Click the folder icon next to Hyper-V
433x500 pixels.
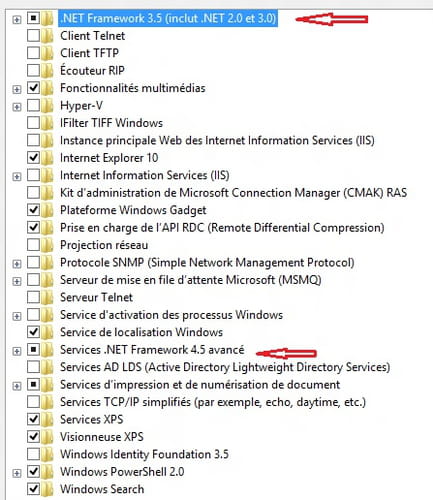click(x=48, y=106)
